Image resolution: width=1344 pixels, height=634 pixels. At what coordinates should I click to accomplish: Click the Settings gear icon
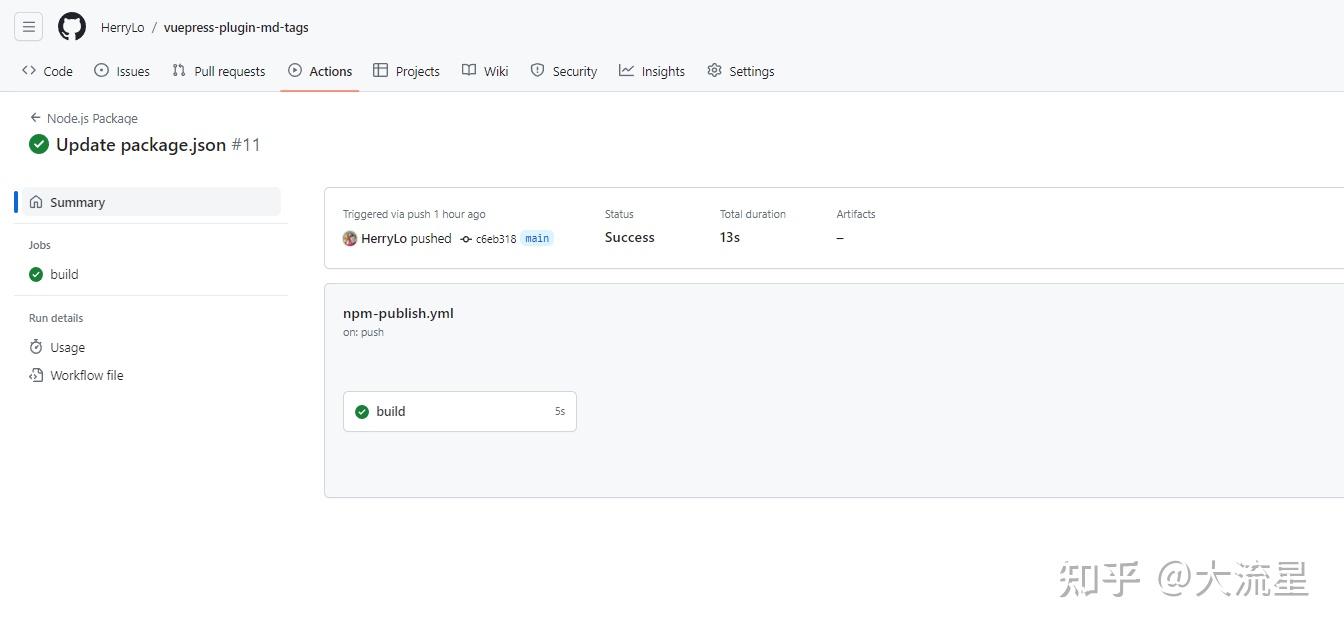click(714, 70)
